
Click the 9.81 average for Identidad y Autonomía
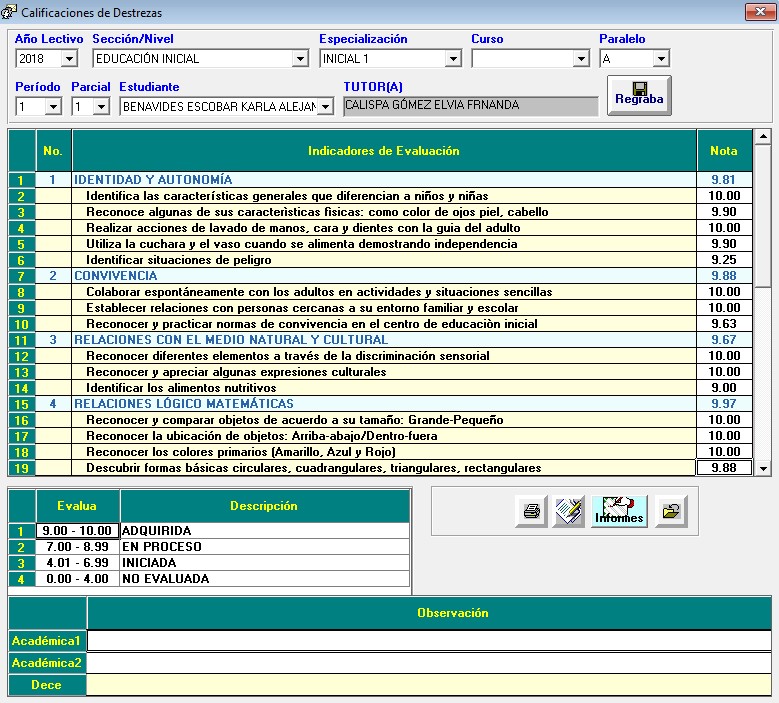724,180
